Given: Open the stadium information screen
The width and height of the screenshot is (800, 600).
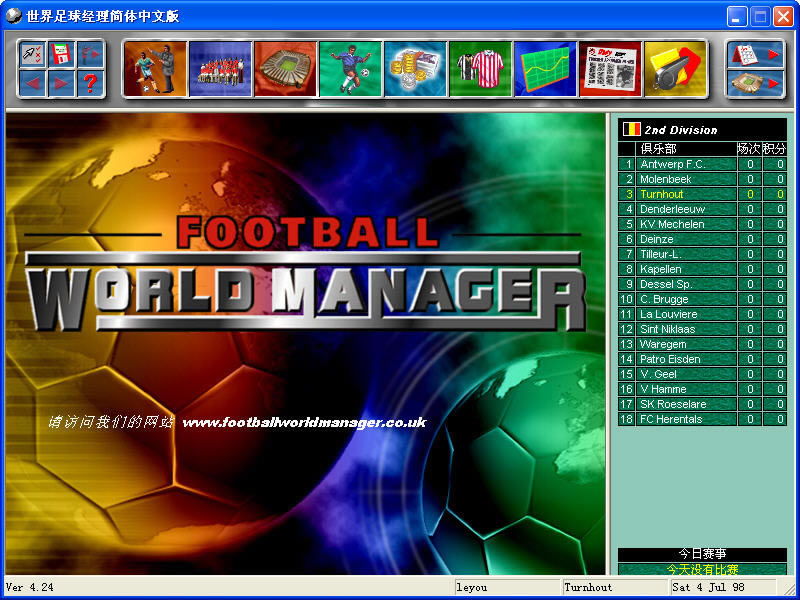Looking at the screenshot, I should coord(285,70).
